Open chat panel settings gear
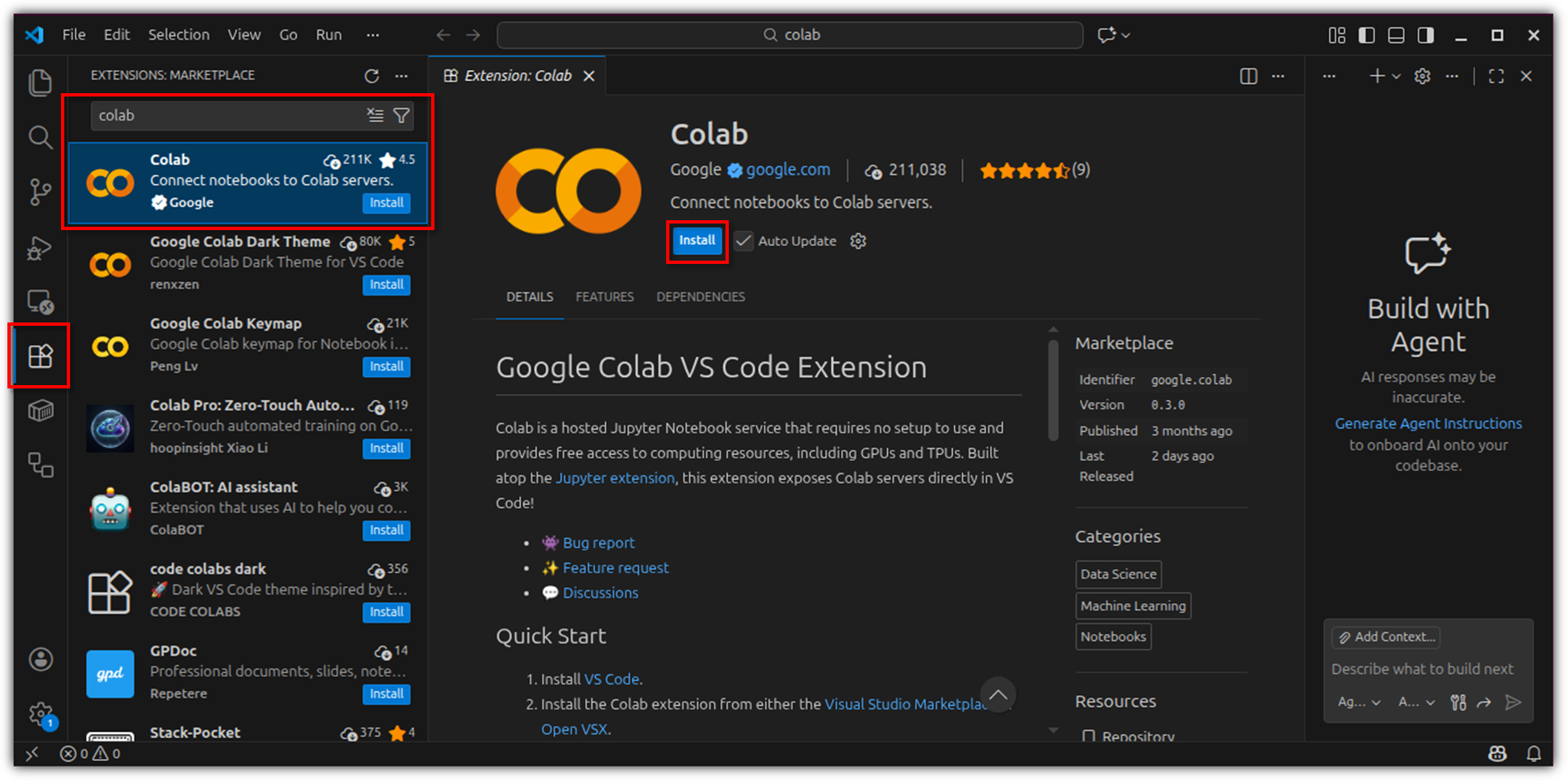Viewport: 1568px width, 781px height. click(x=1422, y=76)
